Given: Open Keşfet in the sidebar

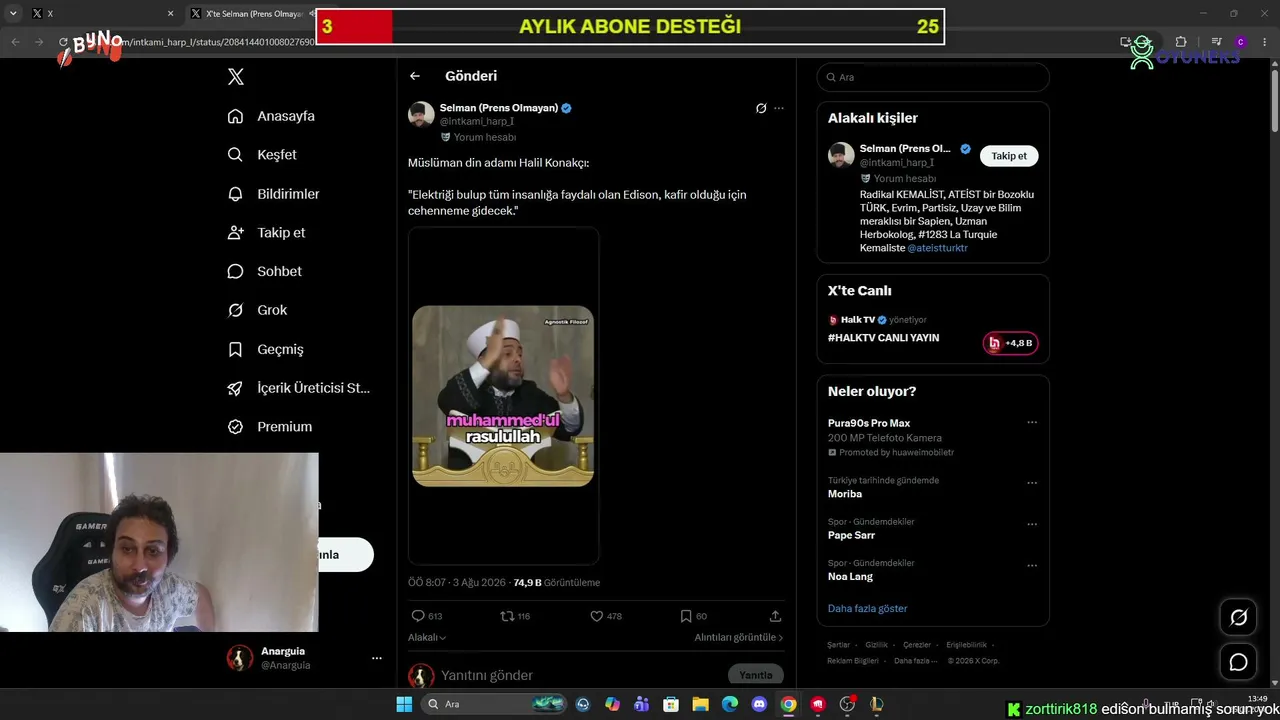Looking at the screenshot, I should (x=262, y=155).
